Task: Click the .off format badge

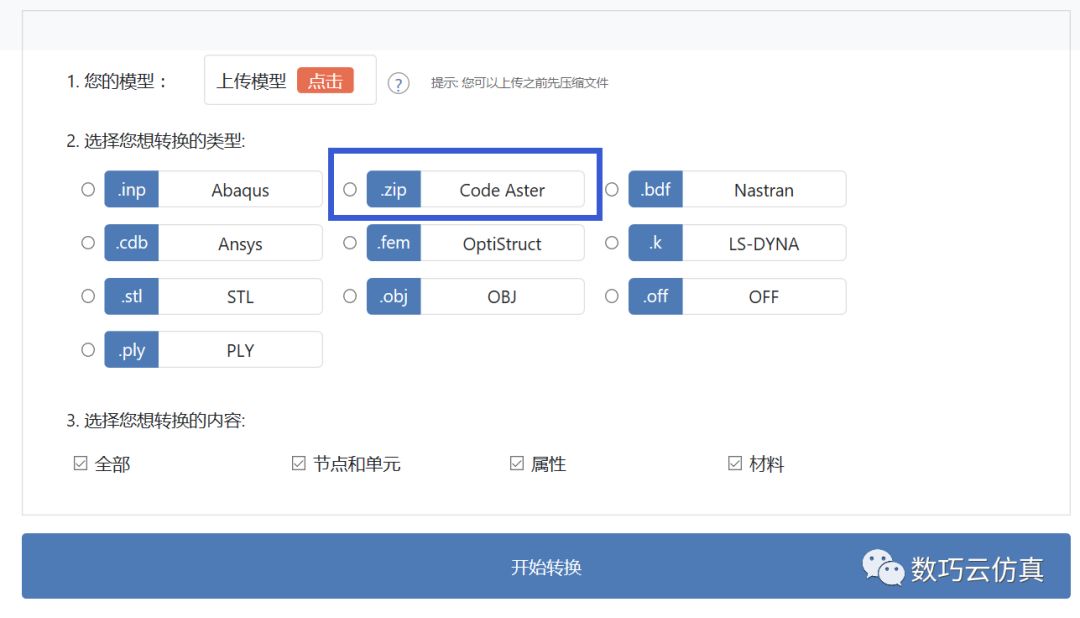Action: coord(655,296)
